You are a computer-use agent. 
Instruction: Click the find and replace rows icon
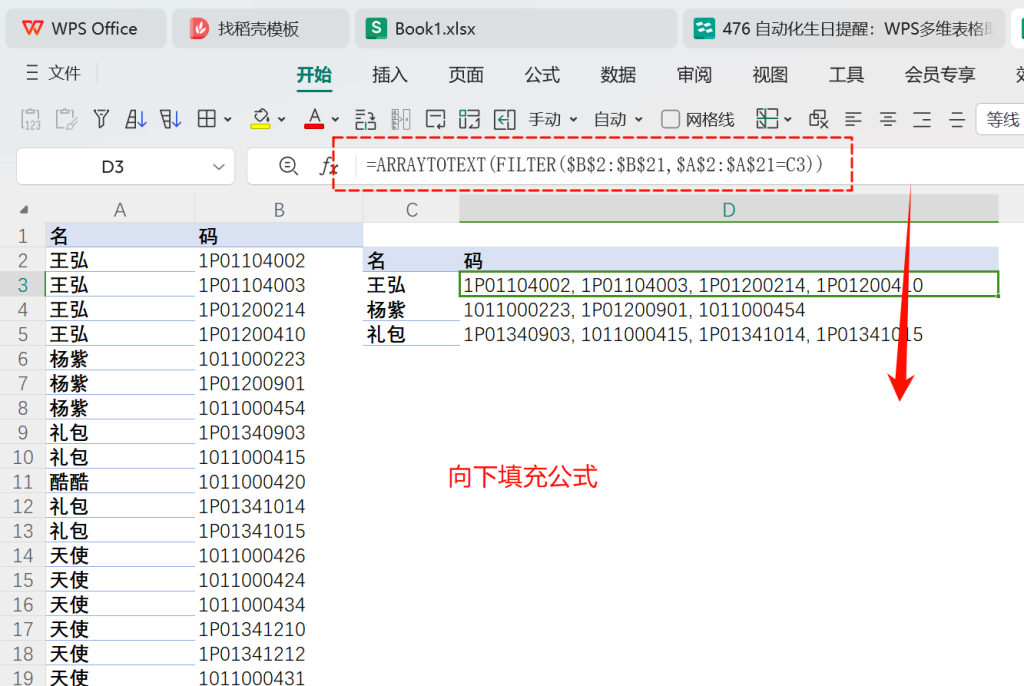pos(365,120)
